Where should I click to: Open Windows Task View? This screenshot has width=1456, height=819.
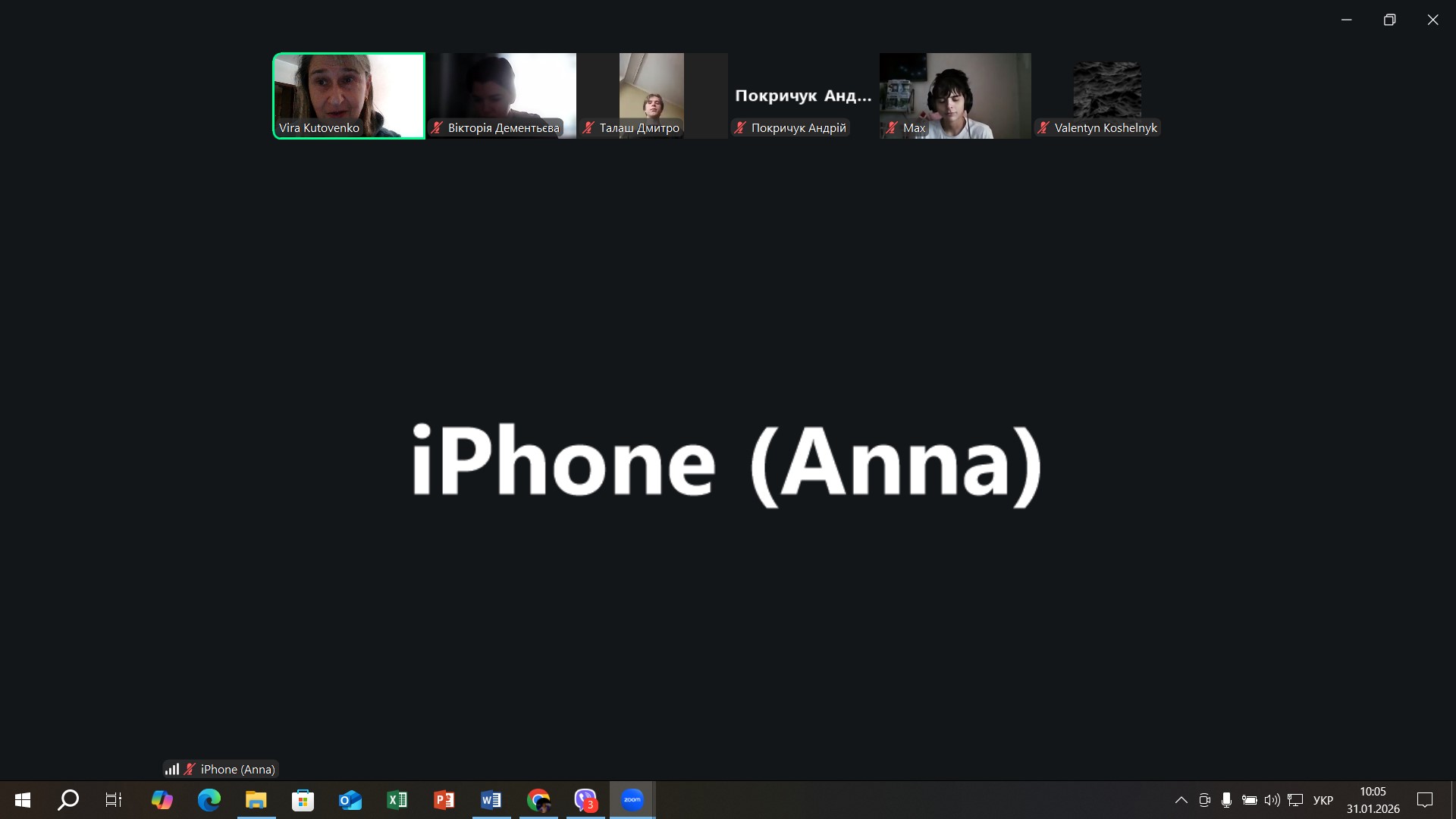114,799
